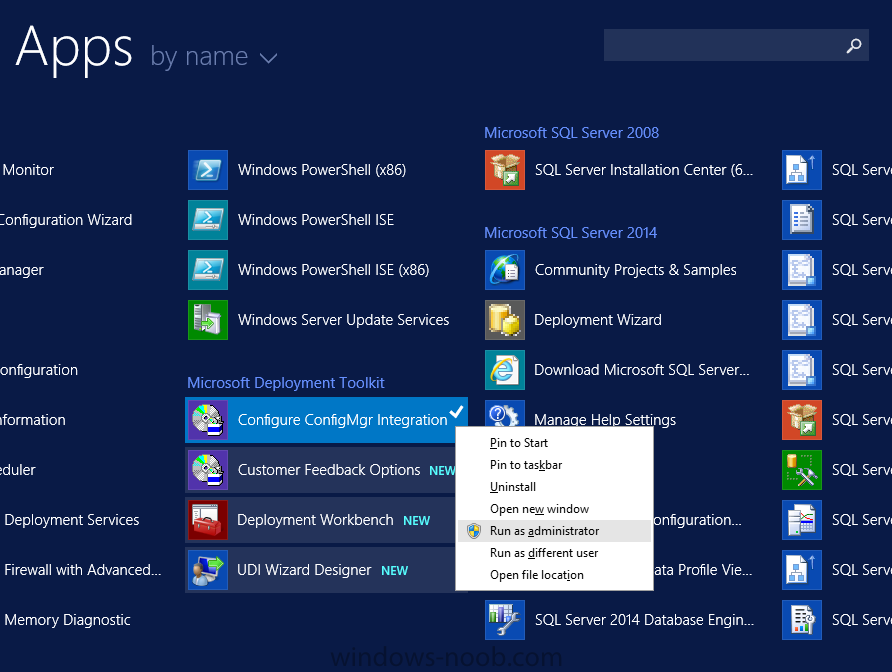The height and width of the screenshot is (672, 892).
Task: Open Windows Server Update Services icon
Action: (x=208, y=320)
